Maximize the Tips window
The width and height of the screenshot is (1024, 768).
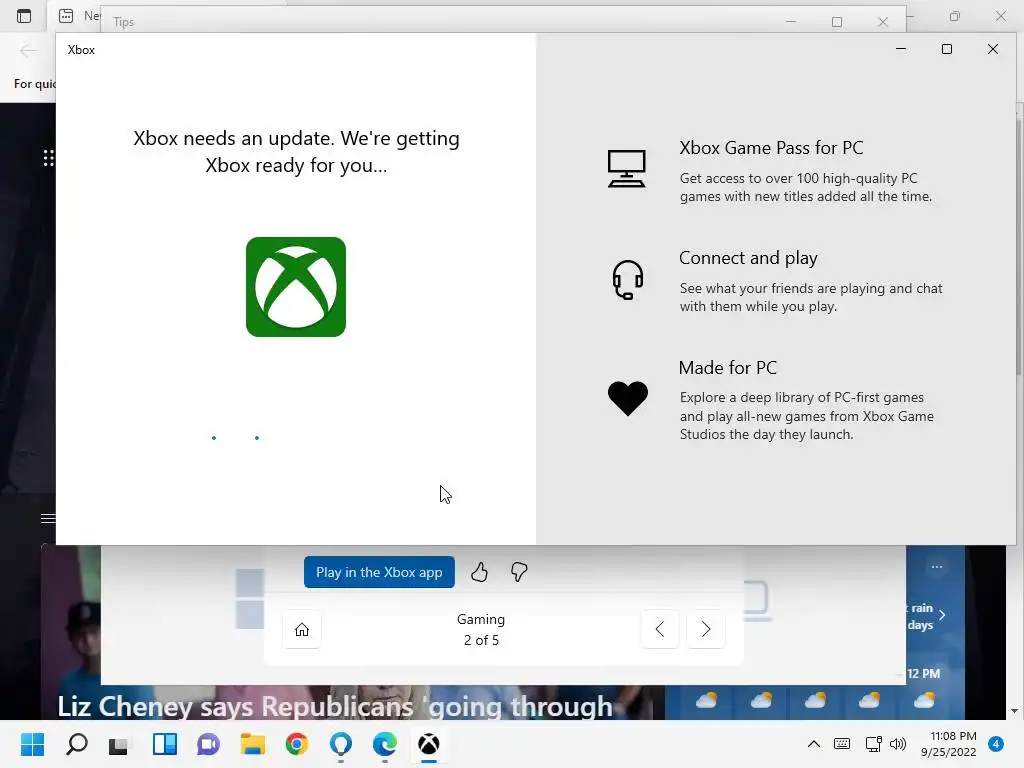coord(837,22)
